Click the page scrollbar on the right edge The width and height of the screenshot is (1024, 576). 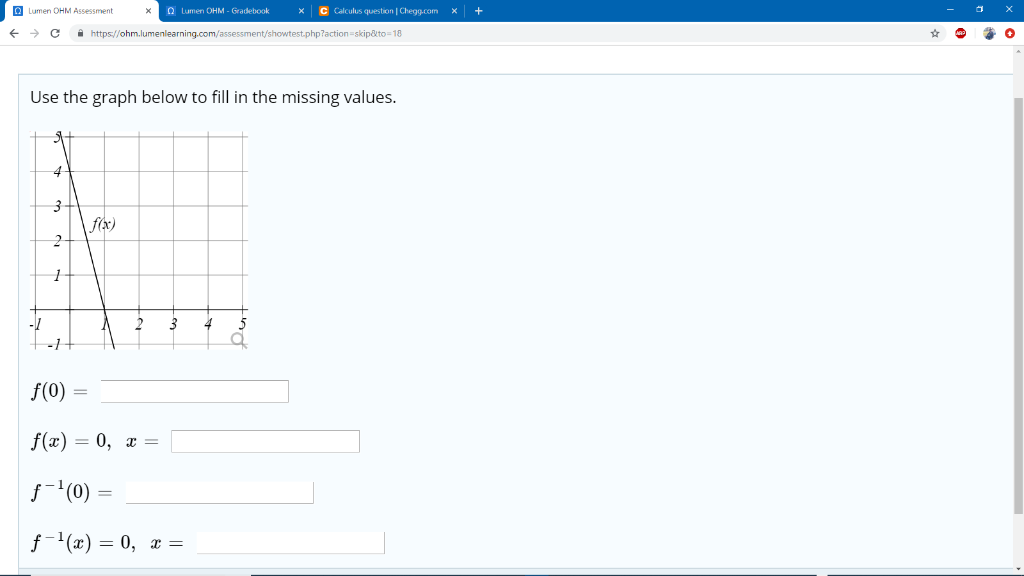click(1018, 300)
